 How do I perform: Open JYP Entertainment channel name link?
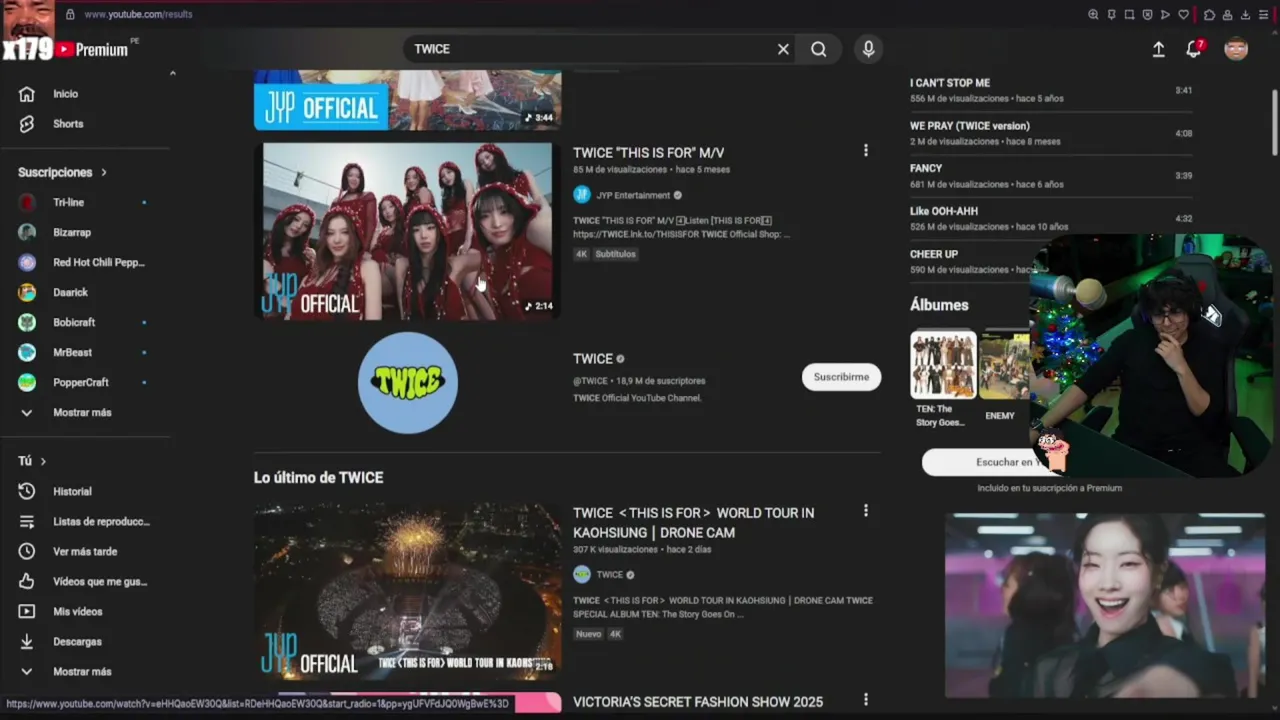tap(633, 195)
